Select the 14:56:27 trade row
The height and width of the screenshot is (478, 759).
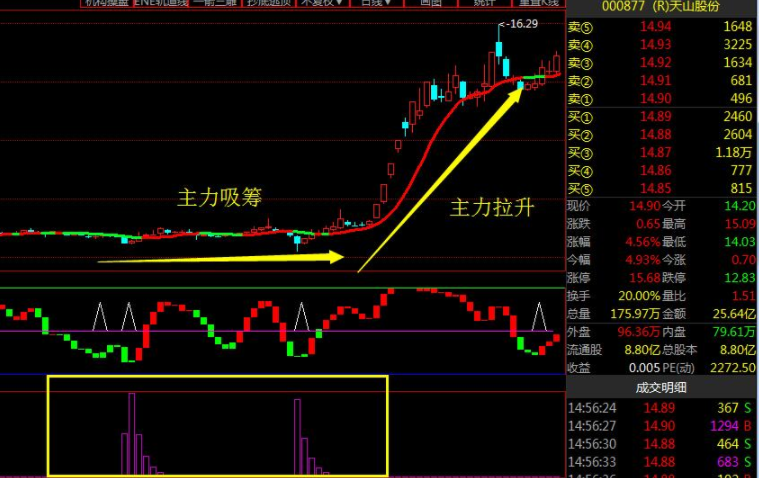click(x=661, y=426)
